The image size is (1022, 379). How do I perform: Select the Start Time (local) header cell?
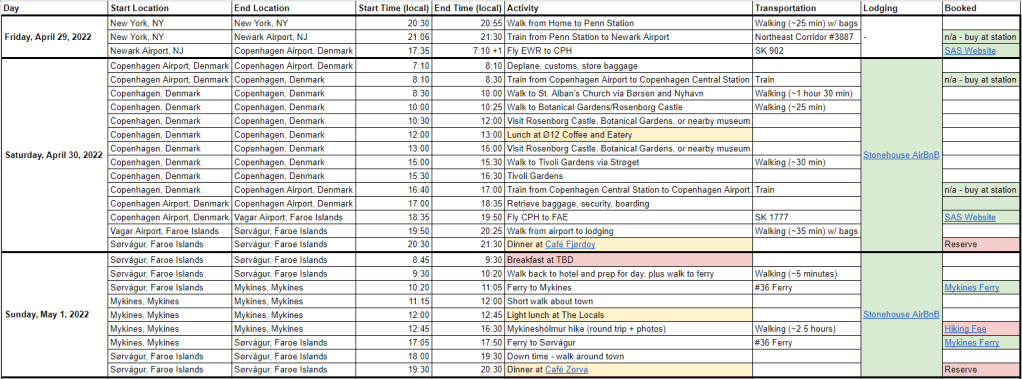click(394, 8)
